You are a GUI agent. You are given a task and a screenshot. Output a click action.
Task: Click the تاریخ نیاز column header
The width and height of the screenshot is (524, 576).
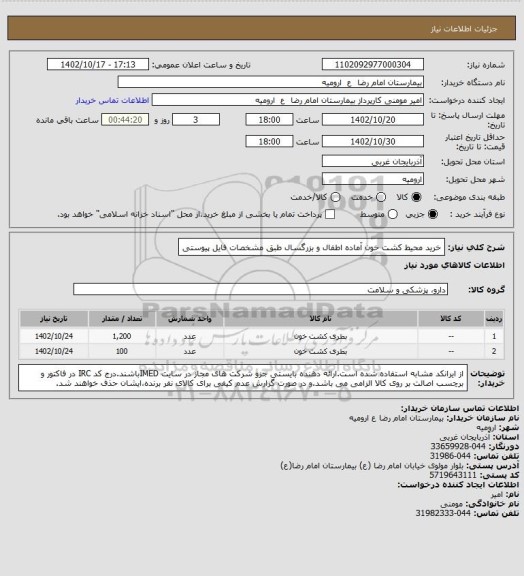(x=54, y=318)
